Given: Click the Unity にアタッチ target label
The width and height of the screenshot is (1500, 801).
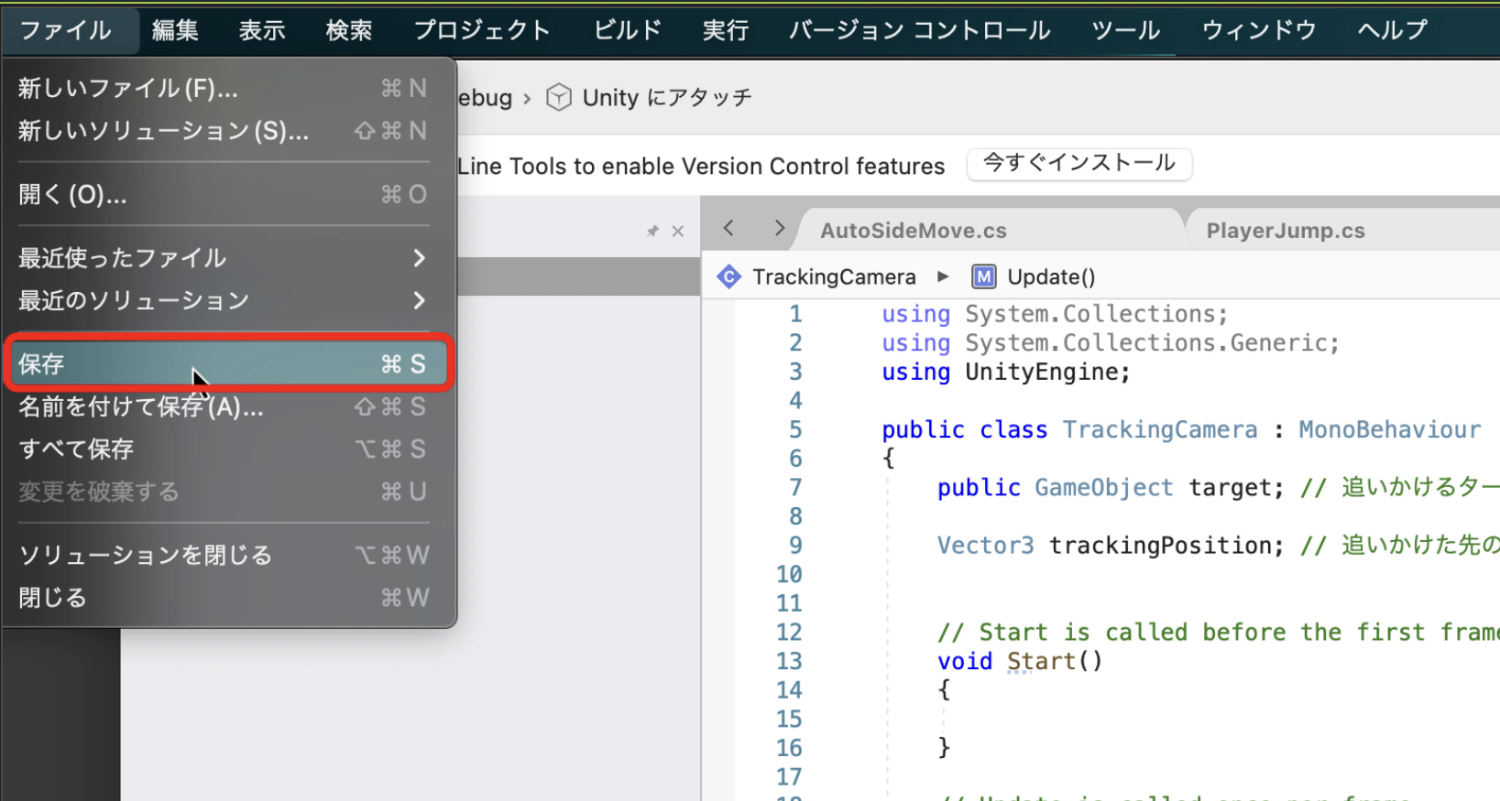Looking at the screenshot, I should click(x=667, y=98).
